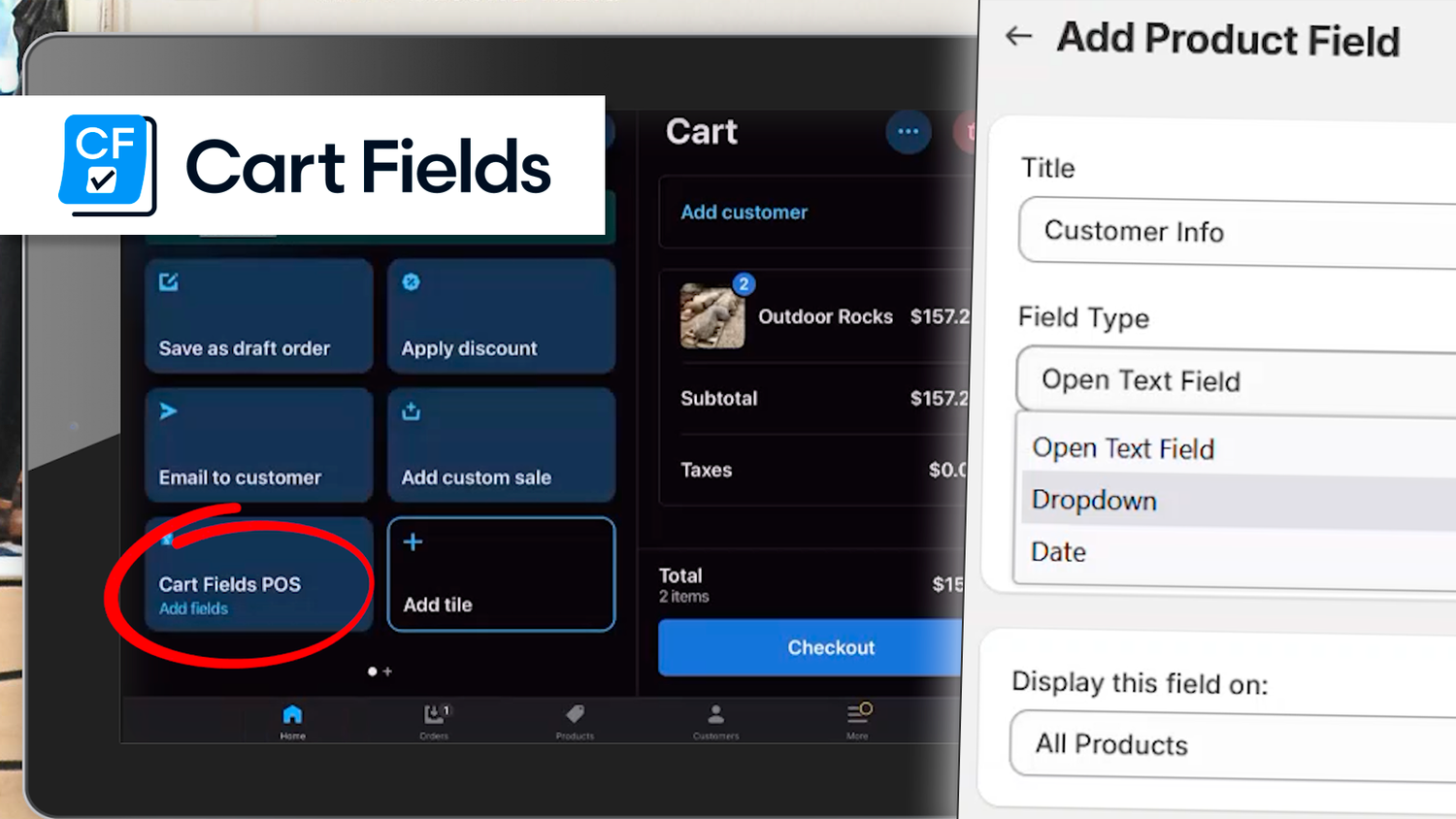Click the plus icon on Add tile
This screenshot has height=819, width=1456.
pos(413,541)
